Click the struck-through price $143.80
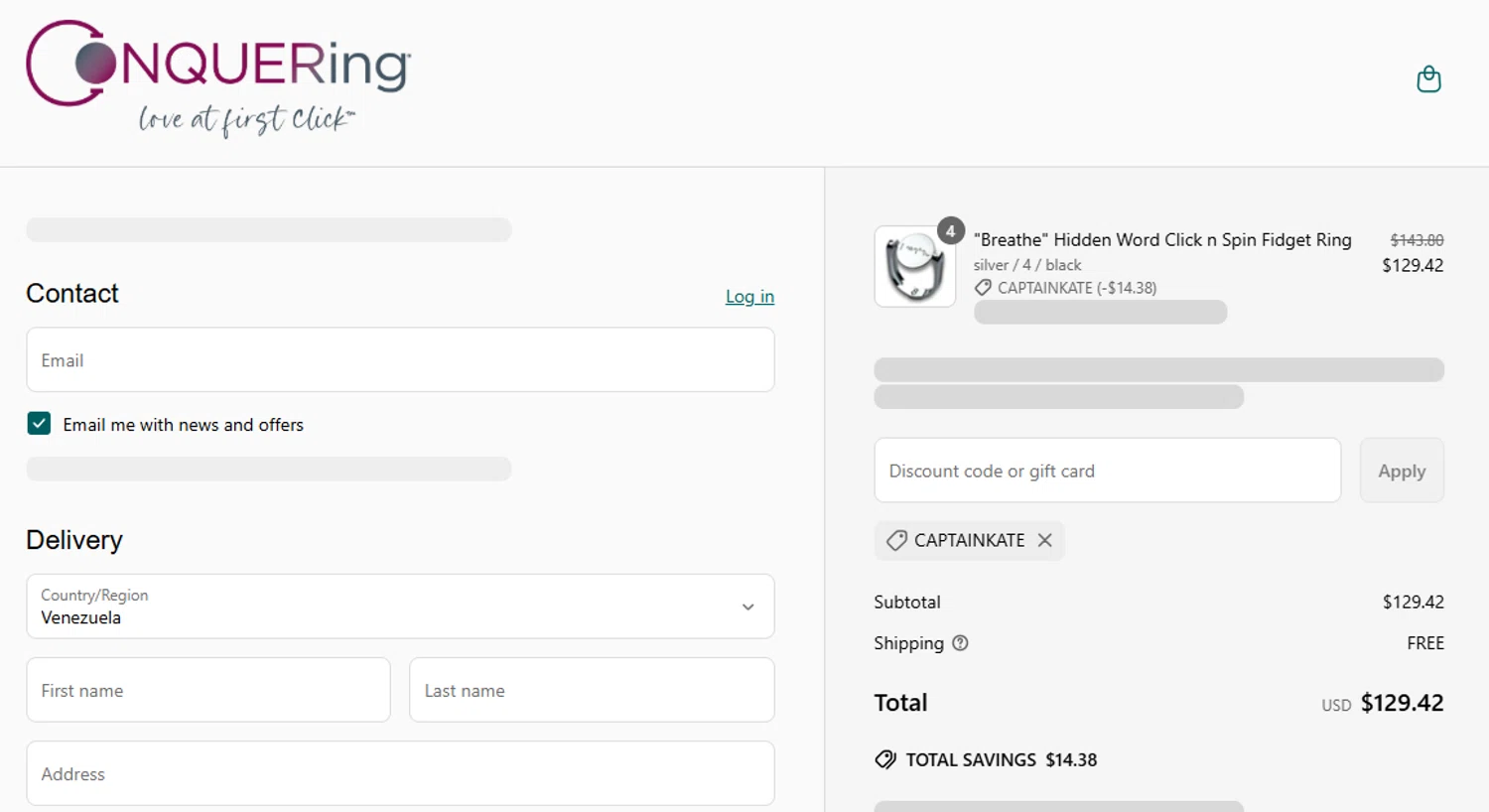The height and width of the screenshot is (812, 1489). coord(1417,240)
